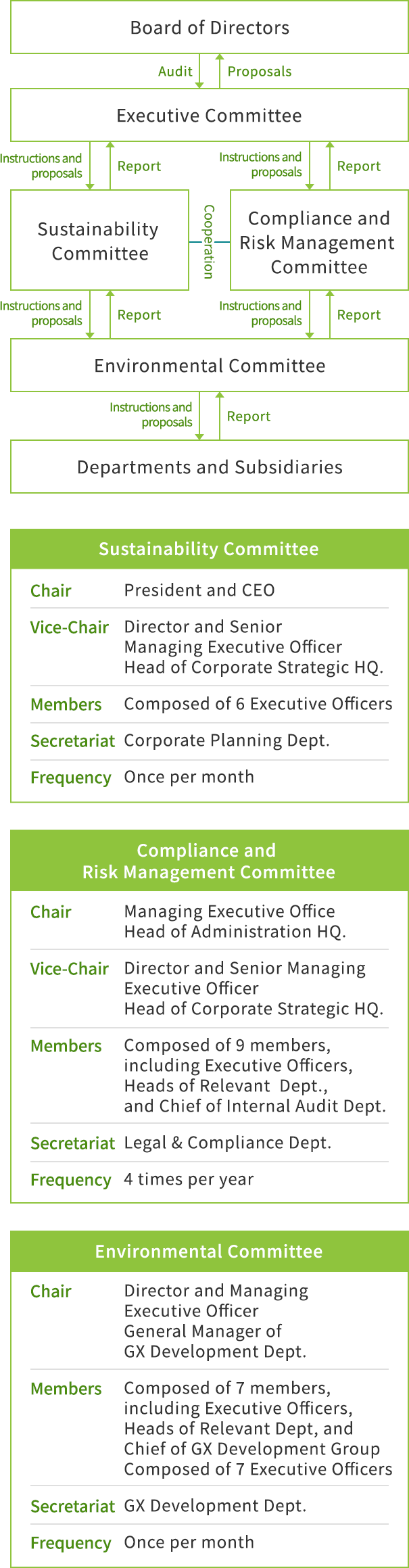
Task: Click the Audit arrow label
Action: point(175,71)
